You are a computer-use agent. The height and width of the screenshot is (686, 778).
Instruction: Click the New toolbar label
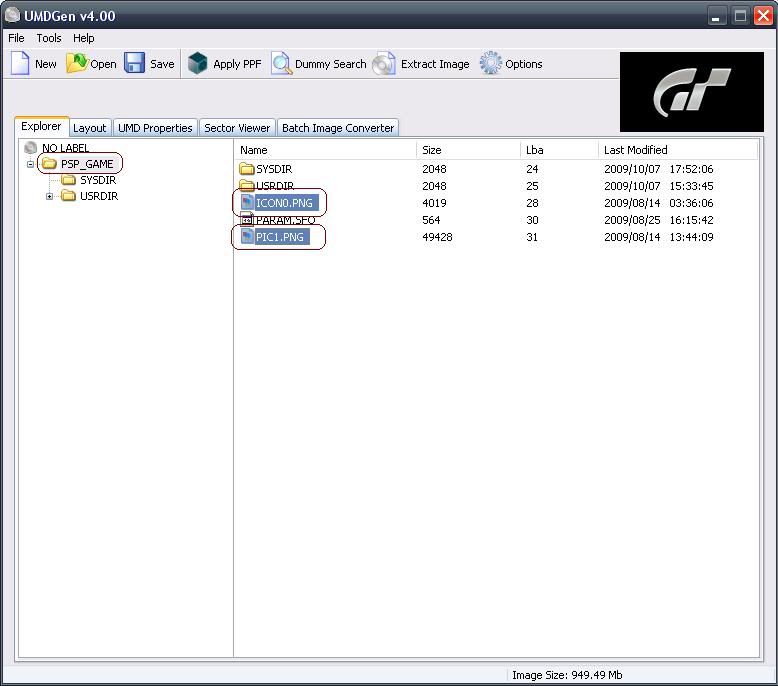pos(46,64)
